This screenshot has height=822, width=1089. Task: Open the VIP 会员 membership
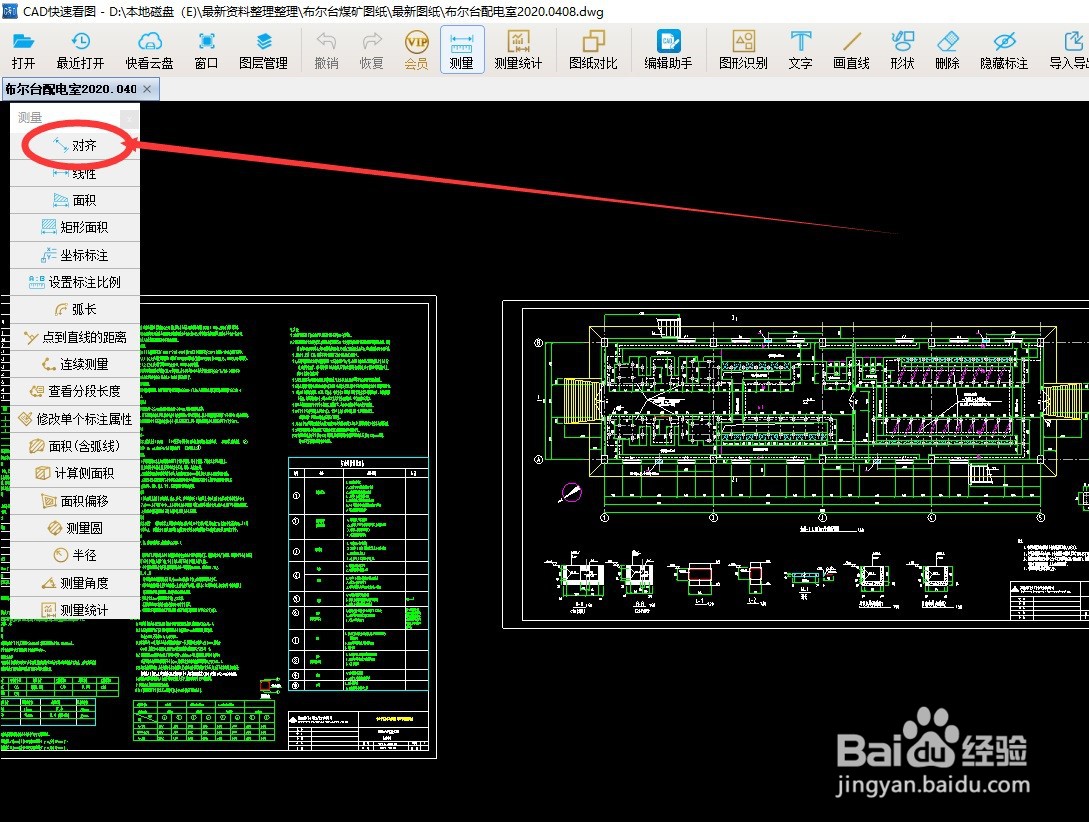coord(417,50)
